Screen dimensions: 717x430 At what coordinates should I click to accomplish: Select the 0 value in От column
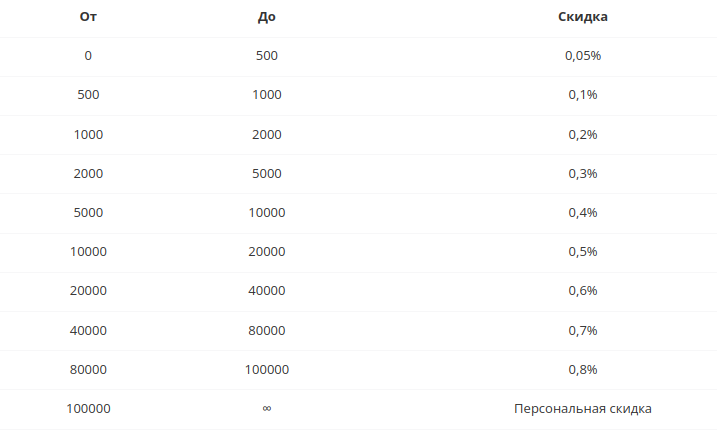(x=88, y=56)
